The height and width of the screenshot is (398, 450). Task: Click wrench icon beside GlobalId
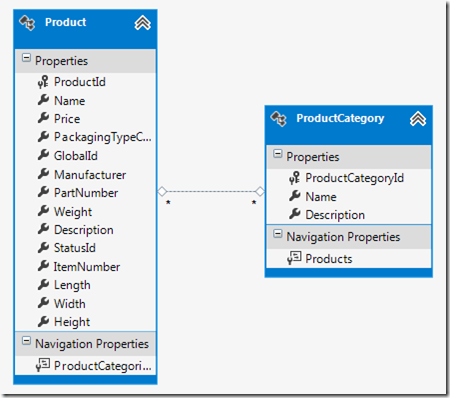click(x=43, y=155)
